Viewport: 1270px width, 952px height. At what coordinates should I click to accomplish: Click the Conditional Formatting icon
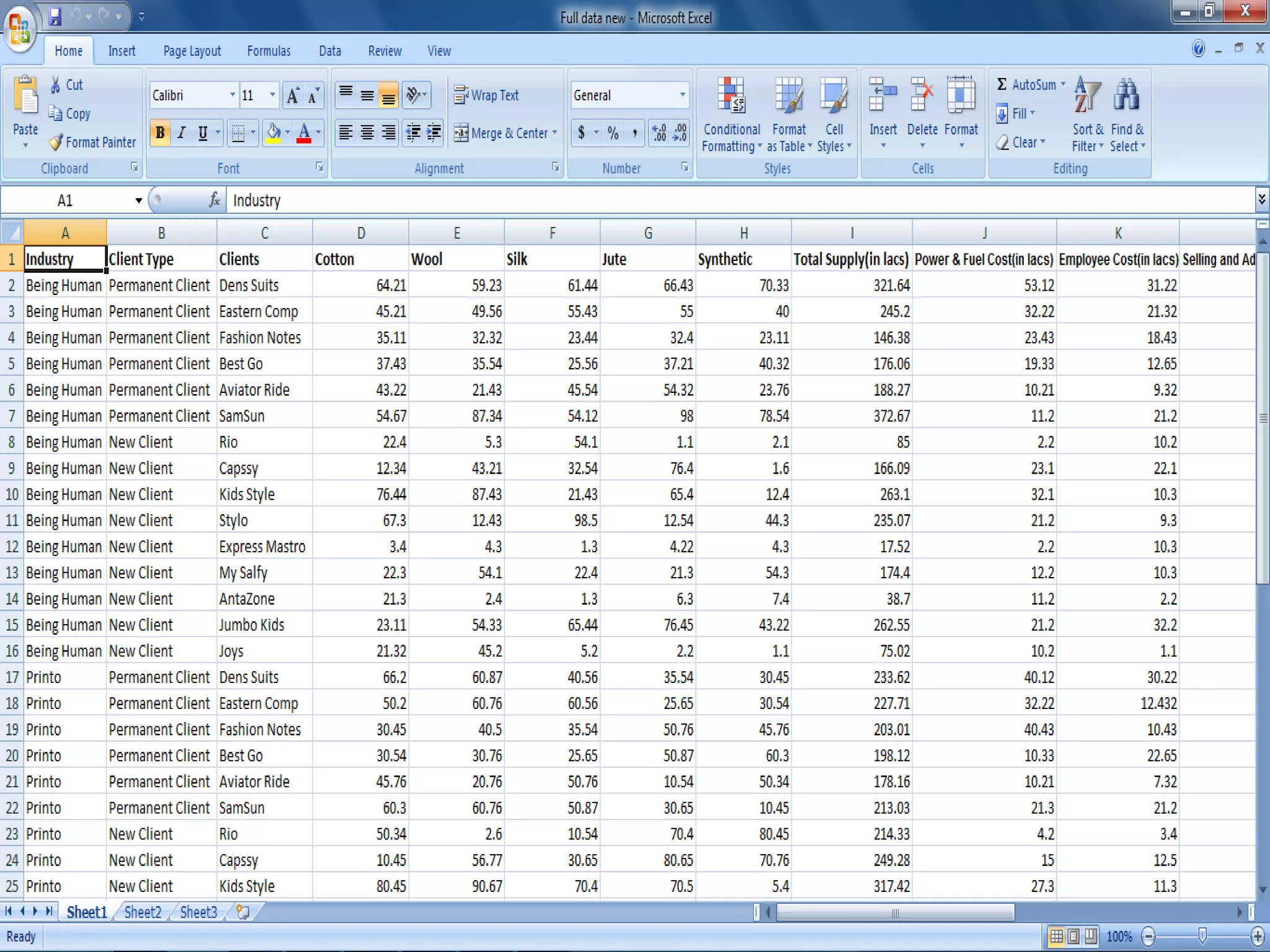pyautogui.click(x=731, y=96)
